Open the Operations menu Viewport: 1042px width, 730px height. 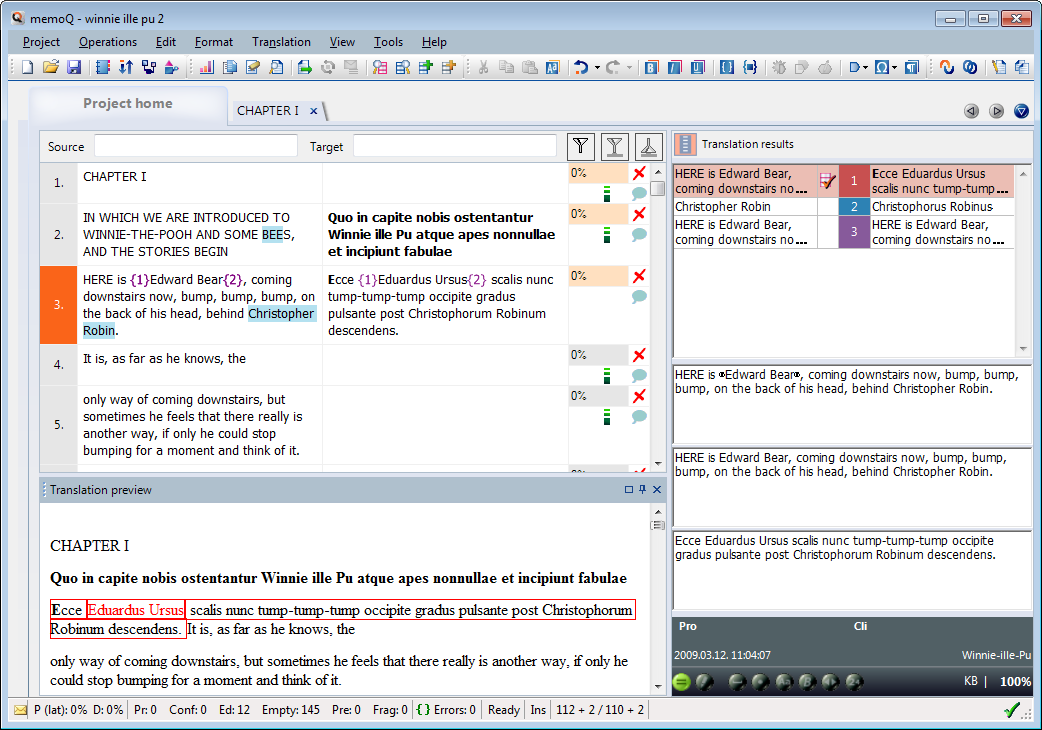[108, 42]
